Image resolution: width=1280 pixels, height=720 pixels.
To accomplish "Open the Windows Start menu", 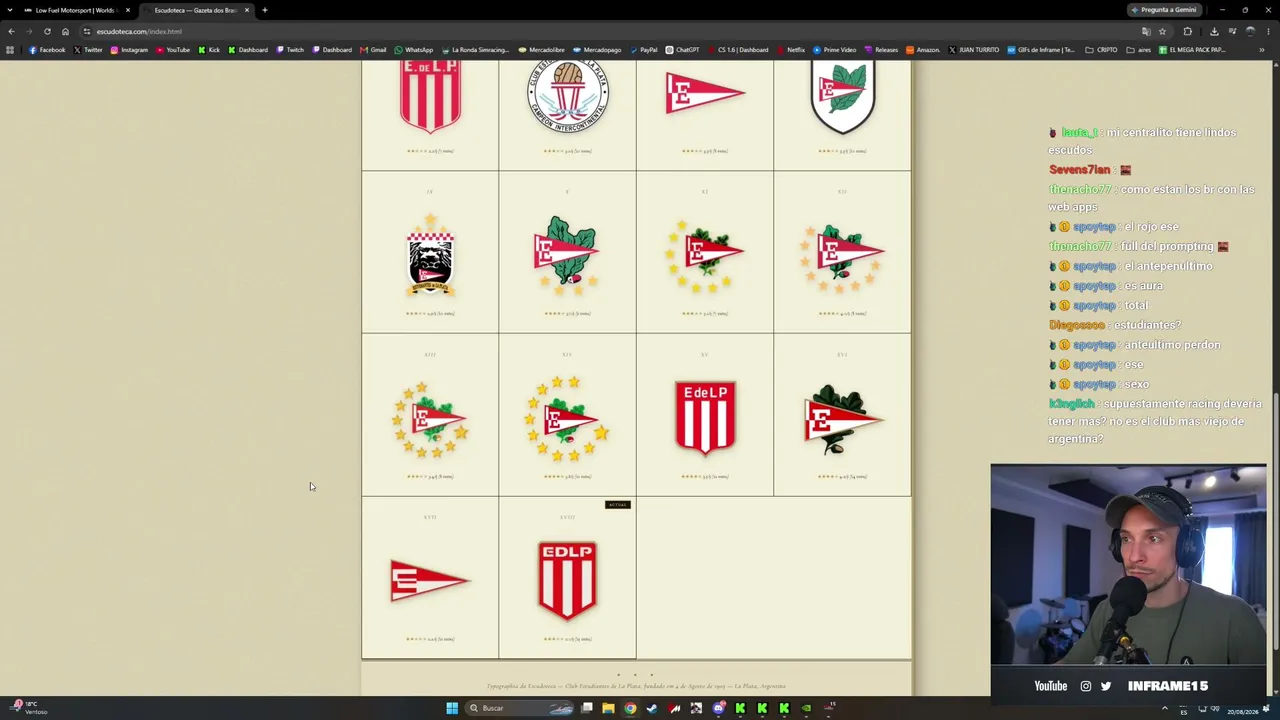I will 452,708.
